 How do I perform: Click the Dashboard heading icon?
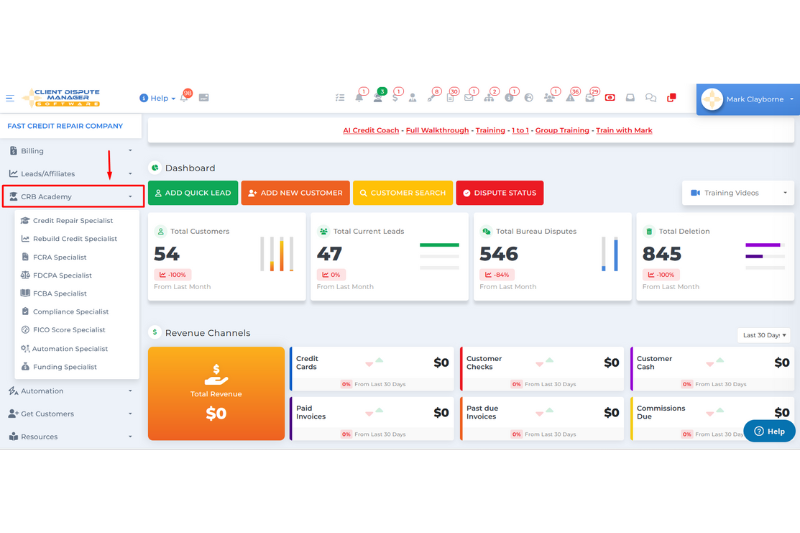tap(155, 168)
